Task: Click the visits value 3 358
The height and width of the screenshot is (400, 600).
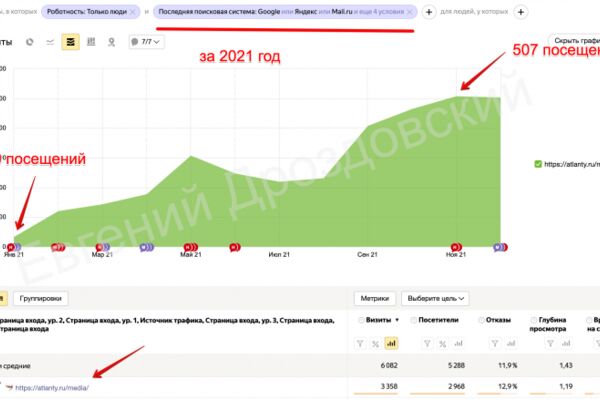Action: [x=389, y=387]
